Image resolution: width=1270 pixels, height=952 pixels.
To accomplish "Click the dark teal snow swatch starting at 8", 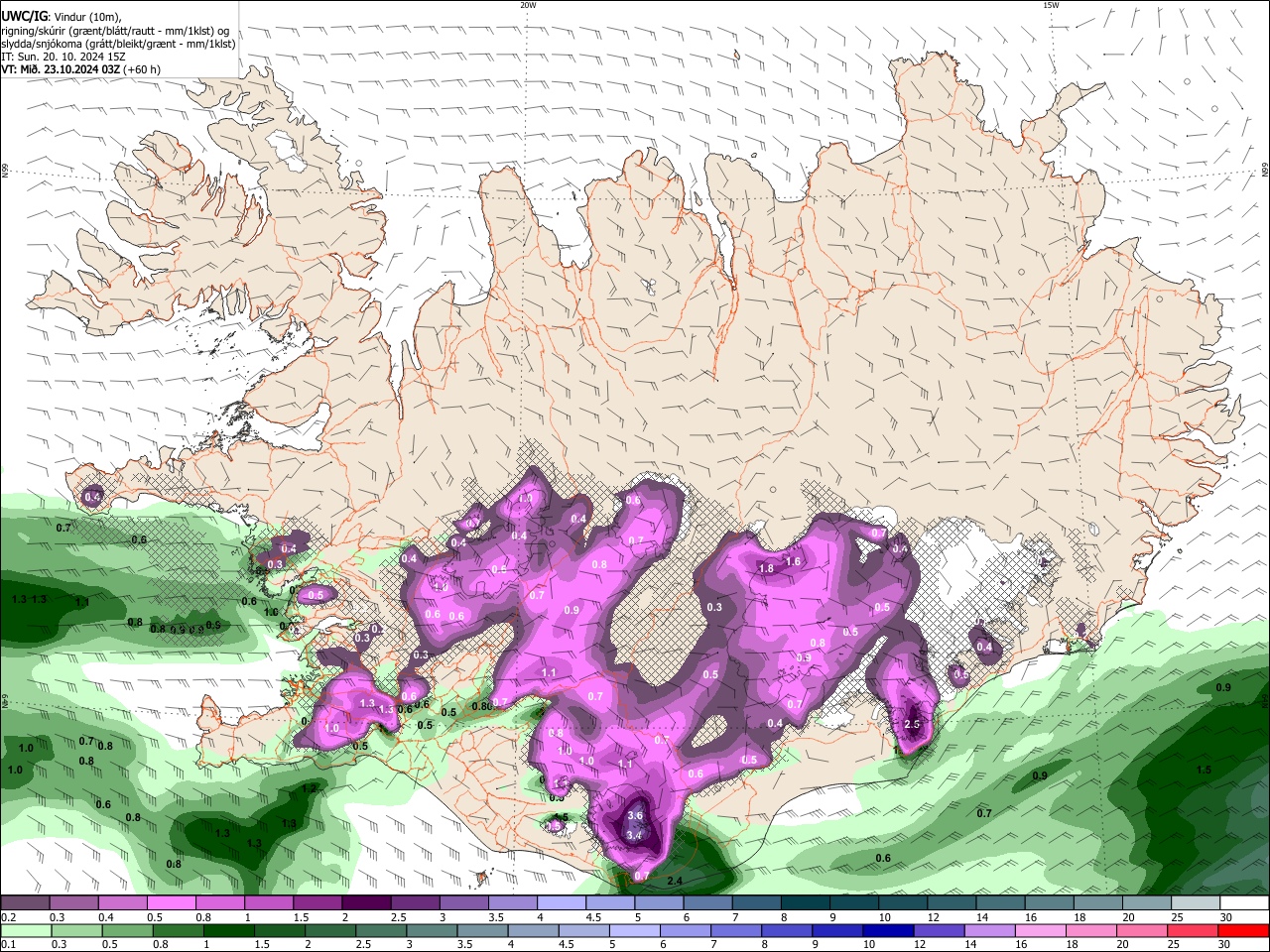I will coord(807,903).
